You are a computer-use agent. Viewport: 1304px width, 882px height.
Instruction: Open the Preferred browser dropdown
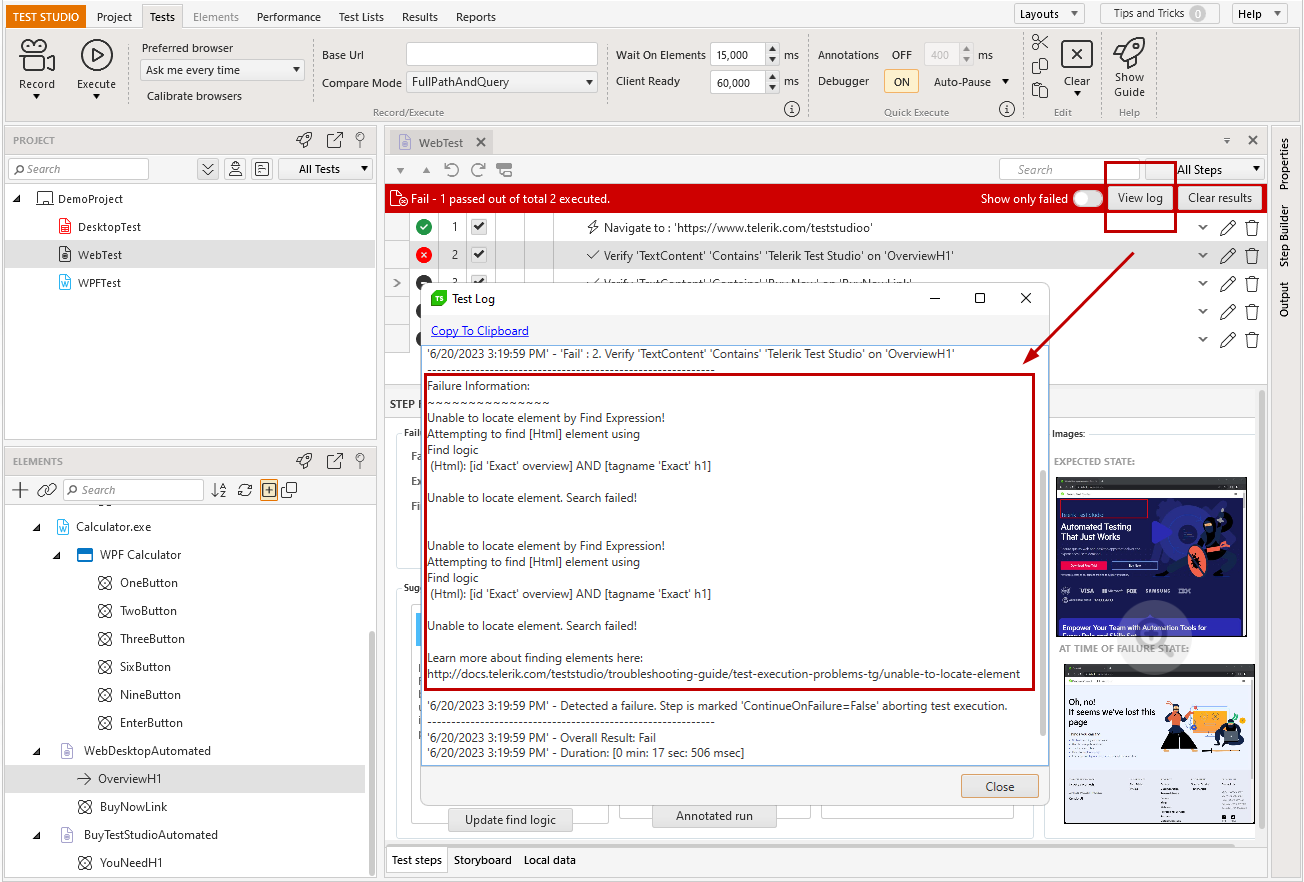tap(222, 70)
